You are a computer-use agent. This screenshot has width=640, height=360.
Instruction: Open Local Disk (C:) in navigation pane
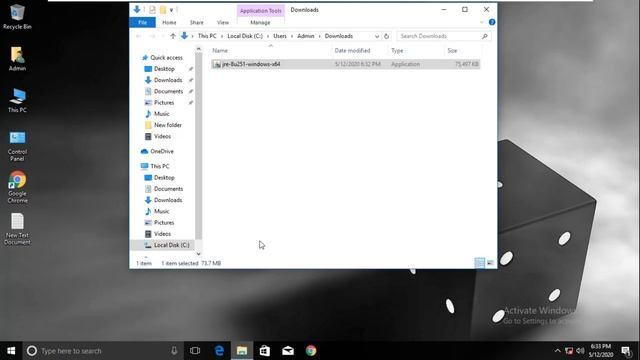171,245
